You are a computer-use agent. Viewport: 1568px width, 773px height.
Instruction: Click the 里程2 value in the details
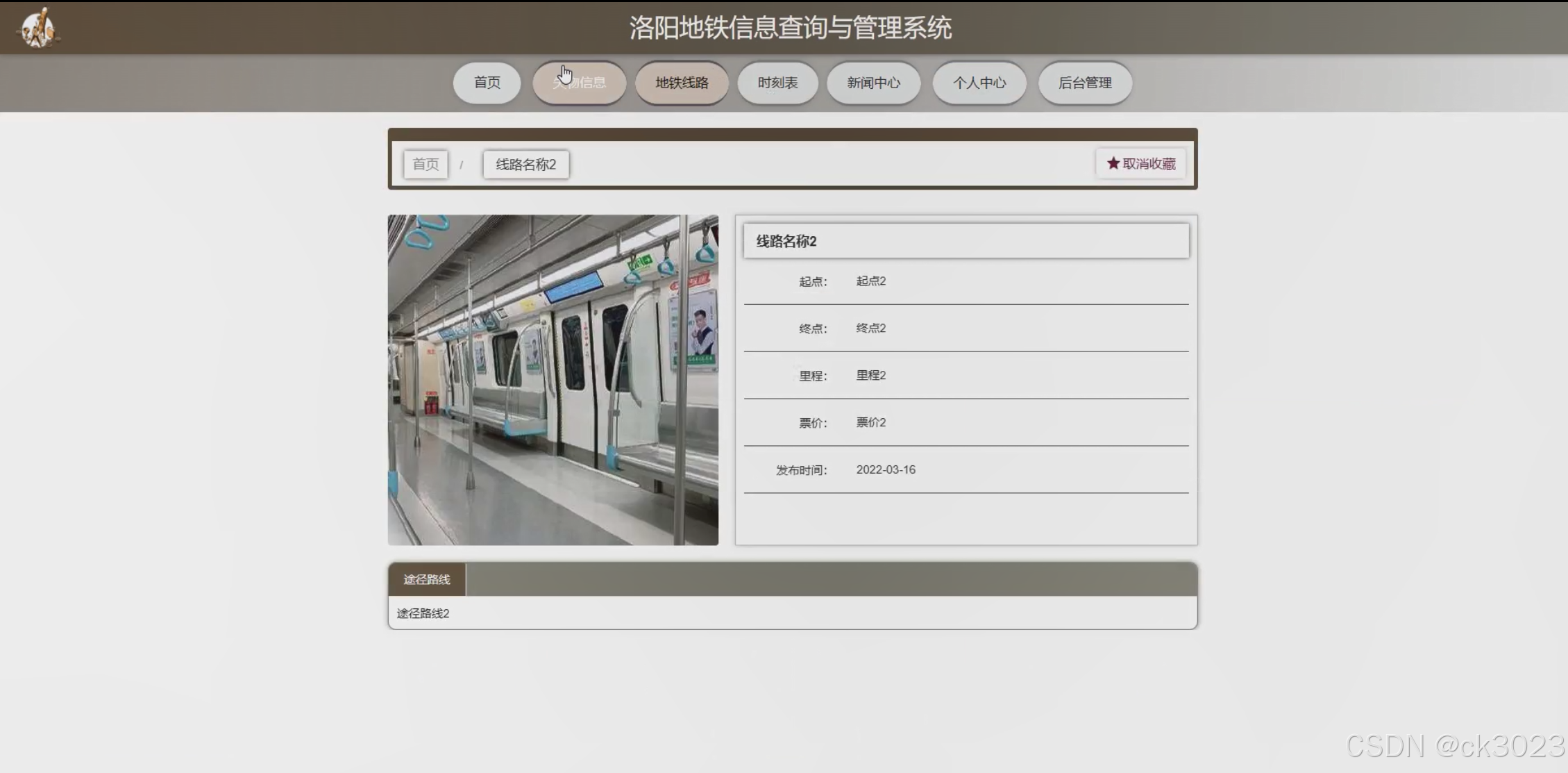[870, 375]
